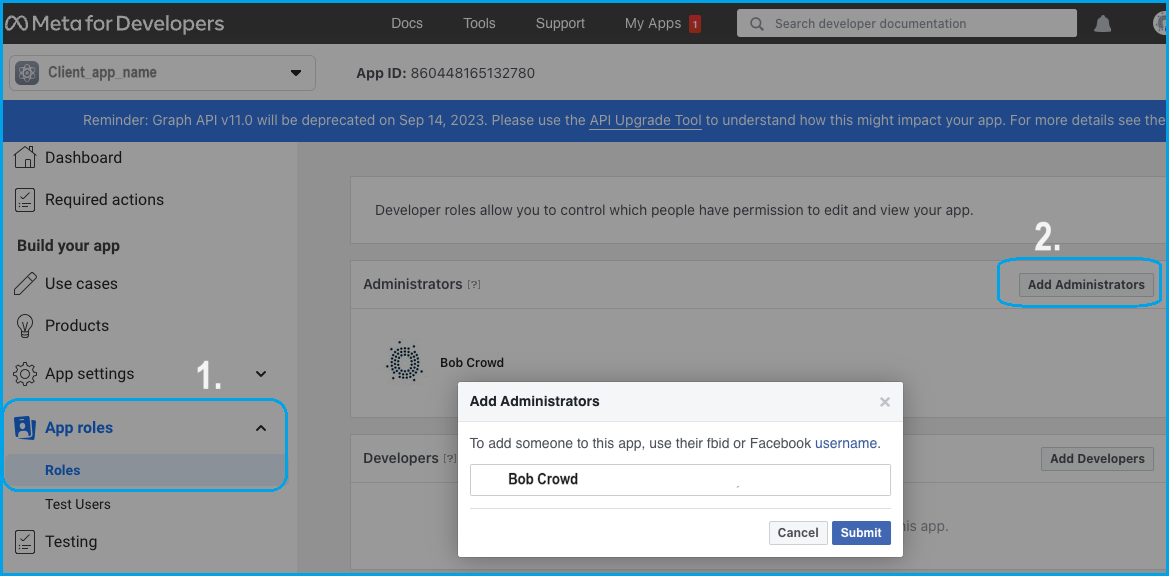Open Testing in the sidebar
1171x579 pixels.
71,542
